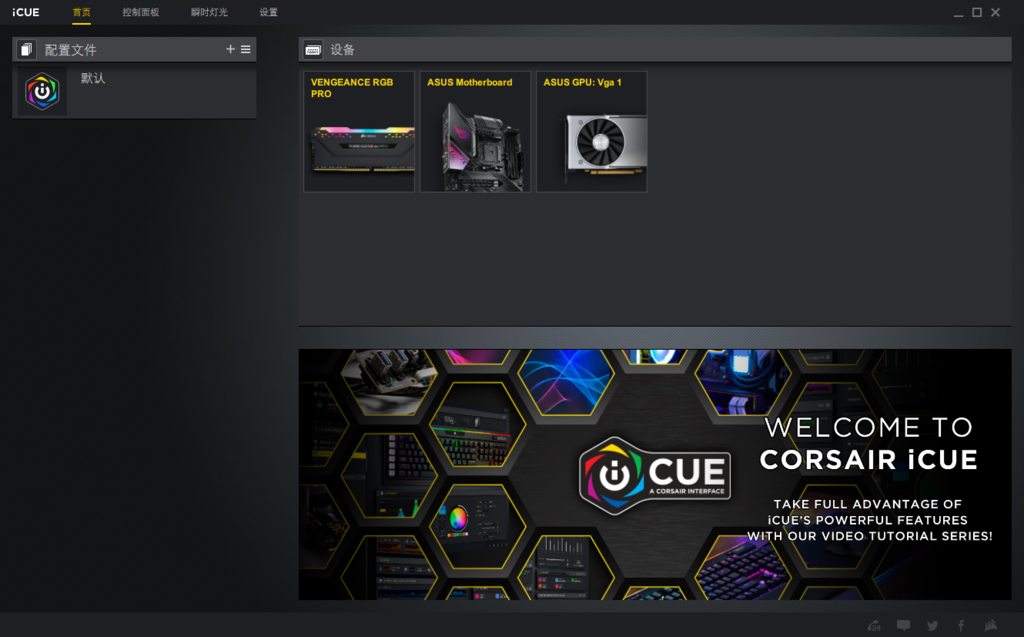Open the profiles hamburger menu
The width and height of the screenshot is (1024, 637).
246,49
